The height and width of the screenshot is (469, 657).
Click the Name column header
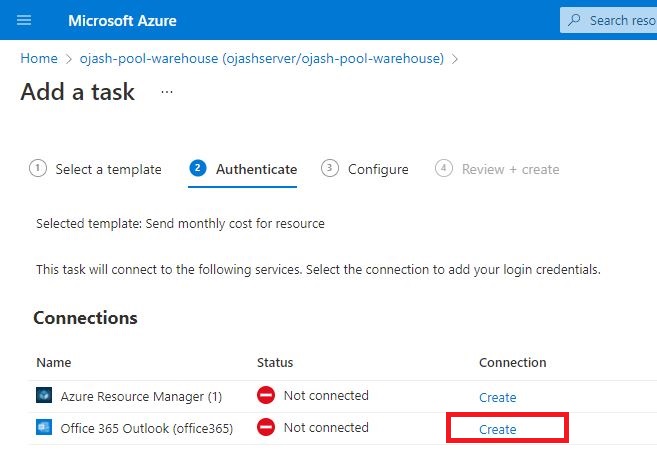tap(54, 362)
